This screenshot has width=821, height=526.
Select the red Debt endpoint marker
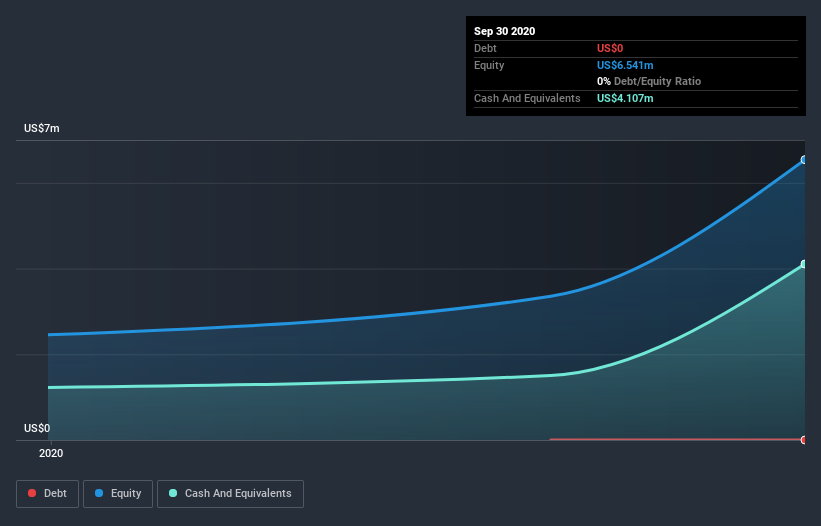pyautogui.click(x=804, y=440)
